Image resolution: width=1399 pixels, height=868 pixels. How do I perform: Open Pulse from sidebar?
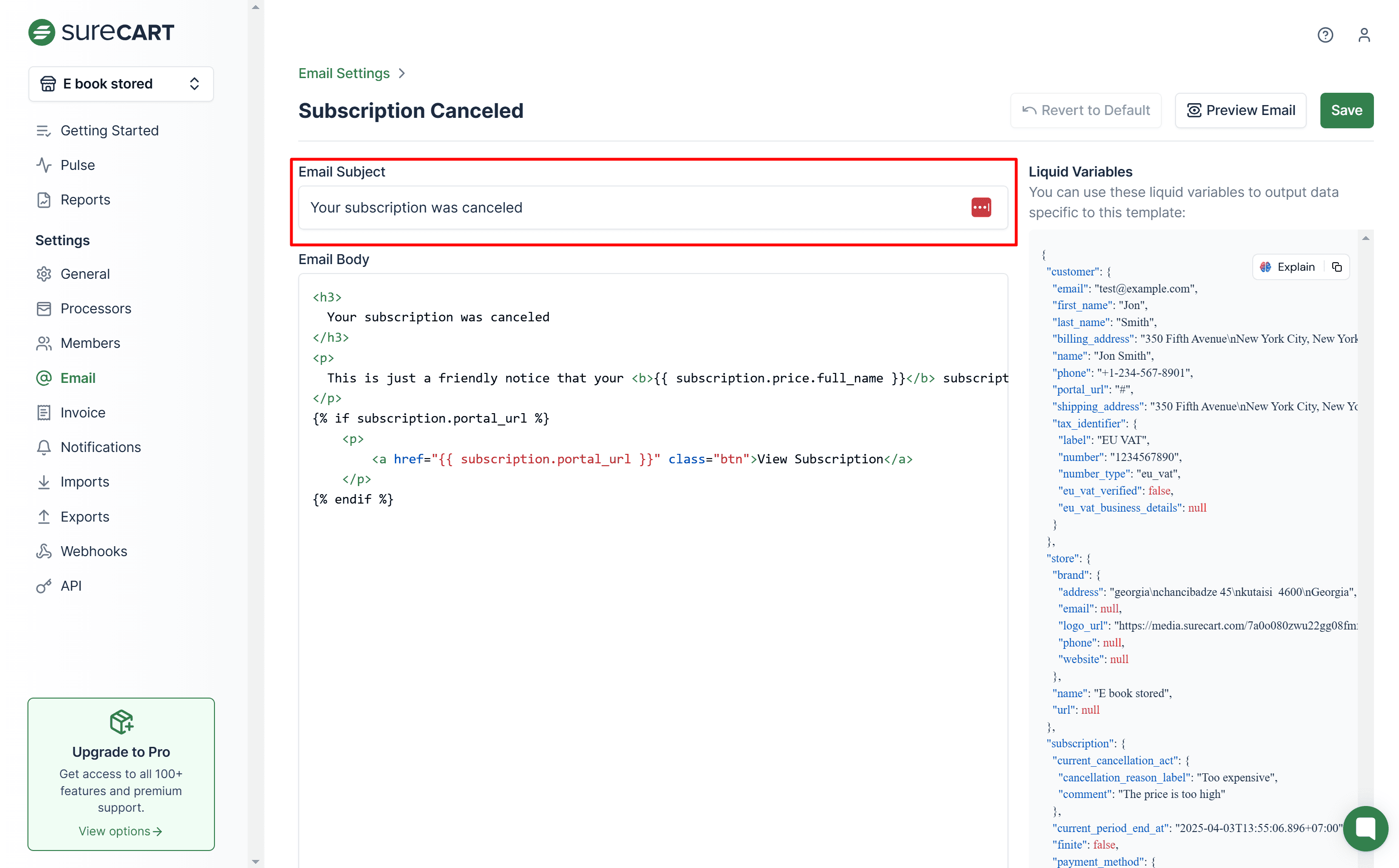pos(78,165)
